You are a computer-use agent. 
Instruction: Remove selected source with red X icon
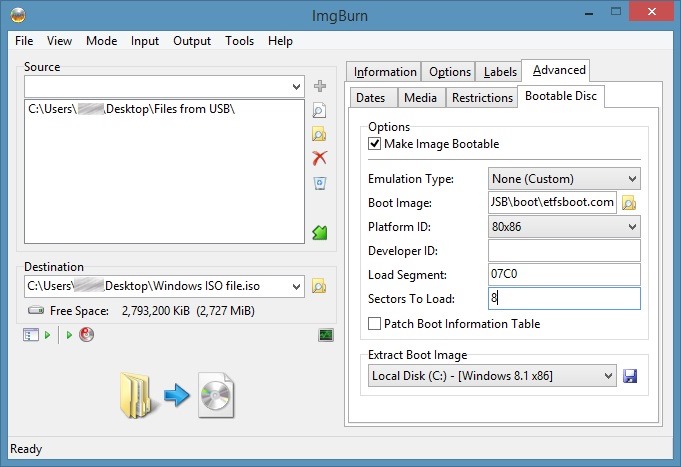[320, 158]
